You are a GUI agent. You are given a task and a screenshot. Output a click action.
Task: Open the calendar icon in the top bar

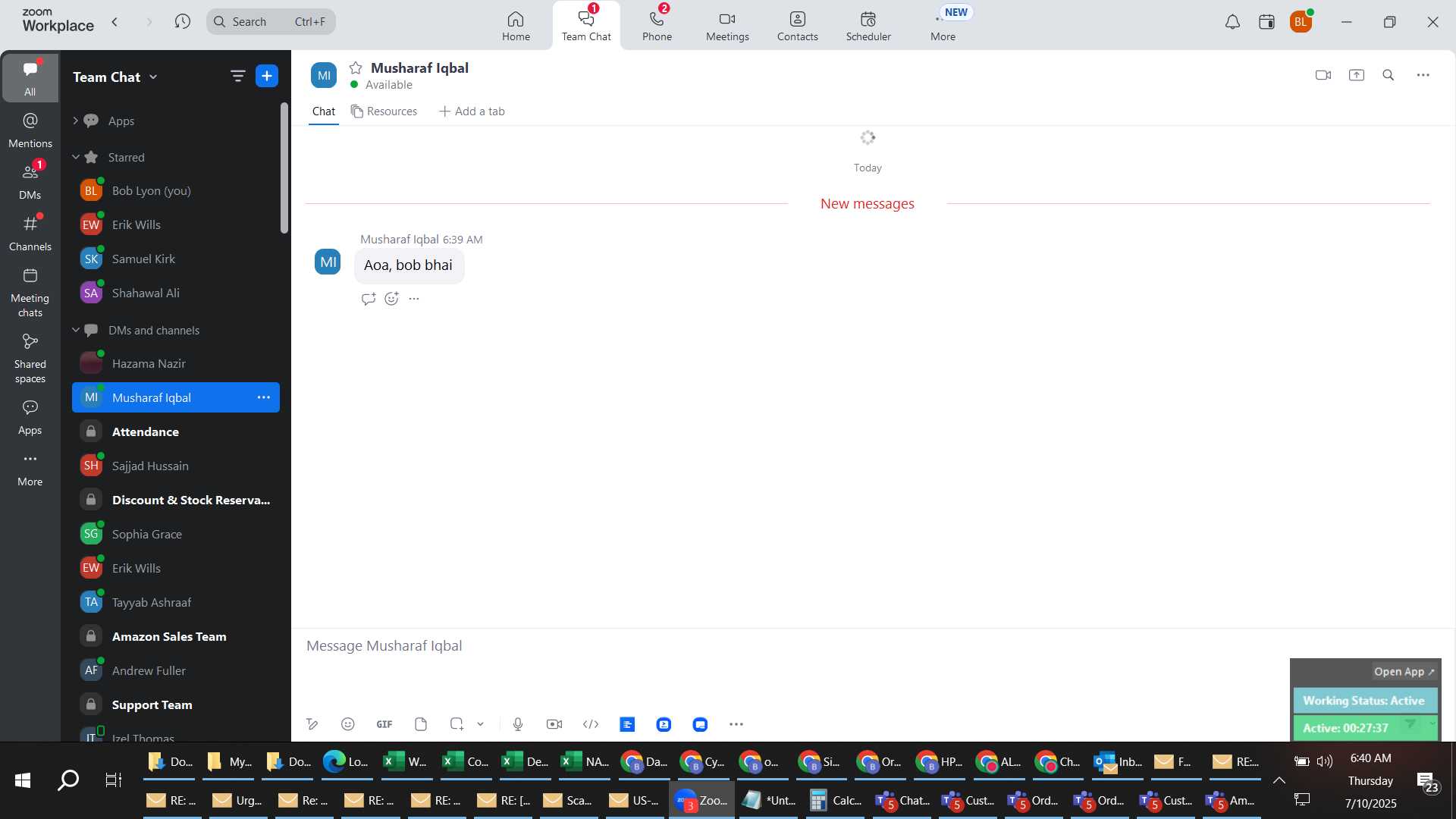point(1266,22)
